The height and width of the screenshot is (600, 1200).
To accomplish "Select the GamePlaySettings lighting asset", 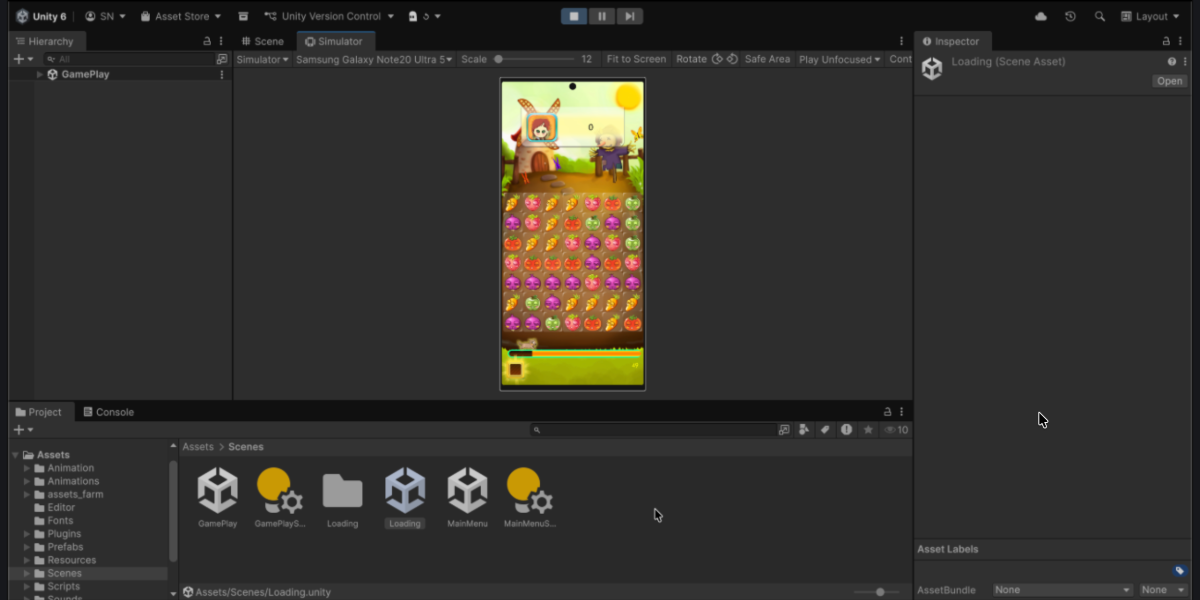I will [280, 498].
